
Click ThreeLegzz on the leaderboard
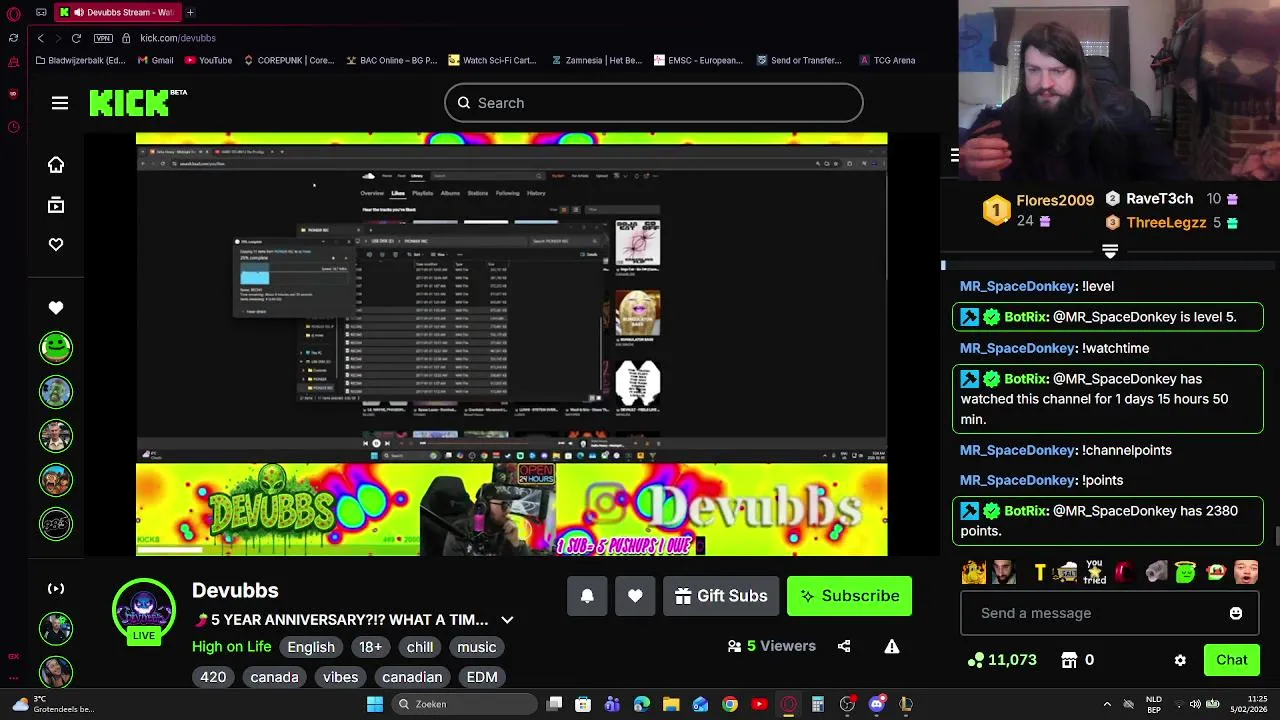pyautogui.click(x=1166, y=223)
